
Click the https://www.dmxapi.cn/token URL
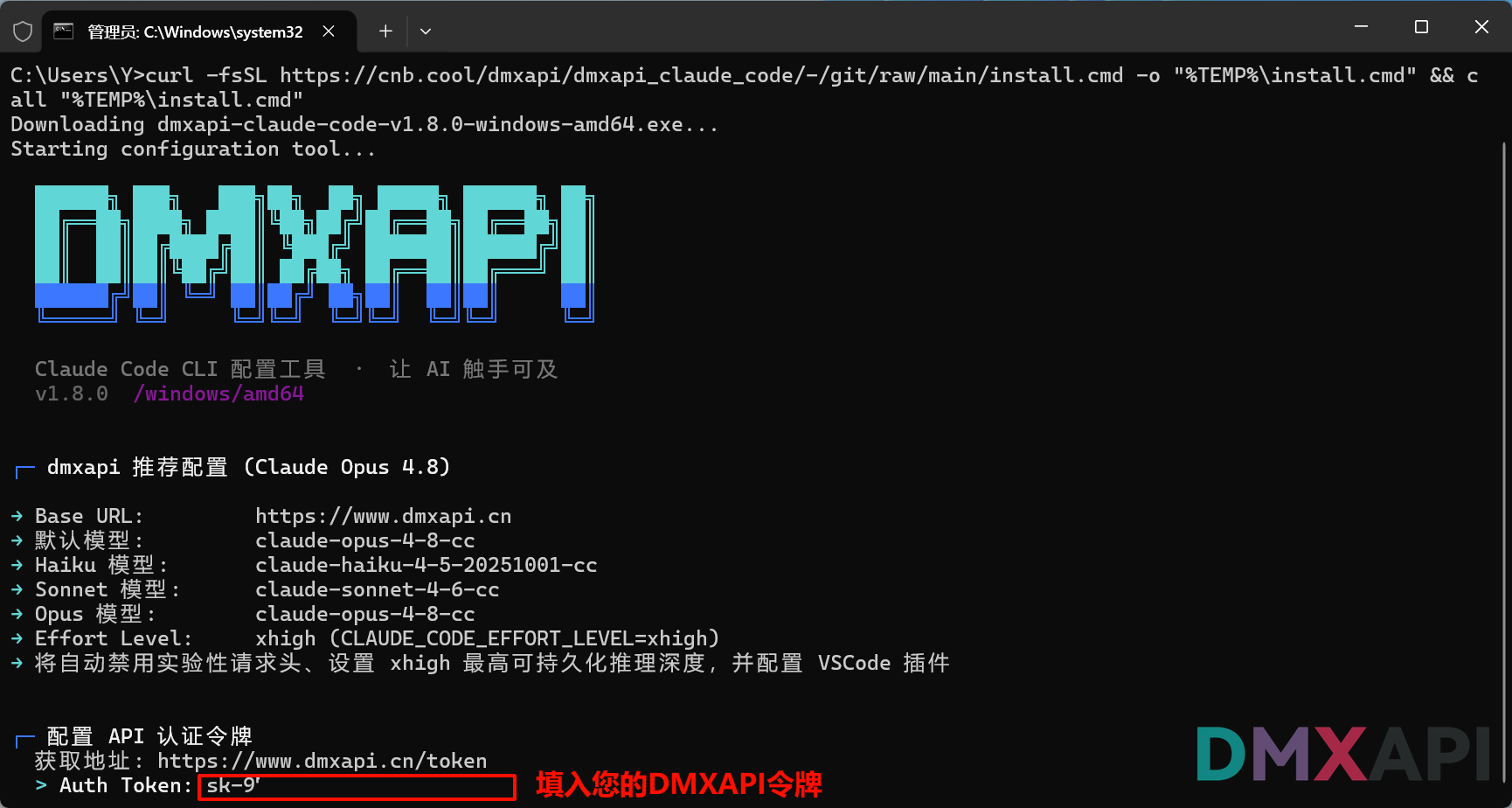point(322,761)
